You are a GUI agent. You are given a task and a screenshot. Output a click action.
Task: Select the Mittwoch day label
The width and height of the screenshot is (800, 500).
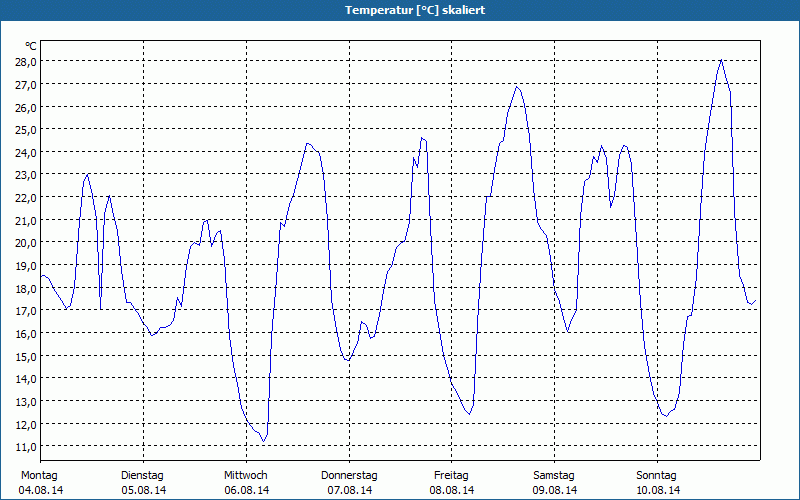[246, 476]
